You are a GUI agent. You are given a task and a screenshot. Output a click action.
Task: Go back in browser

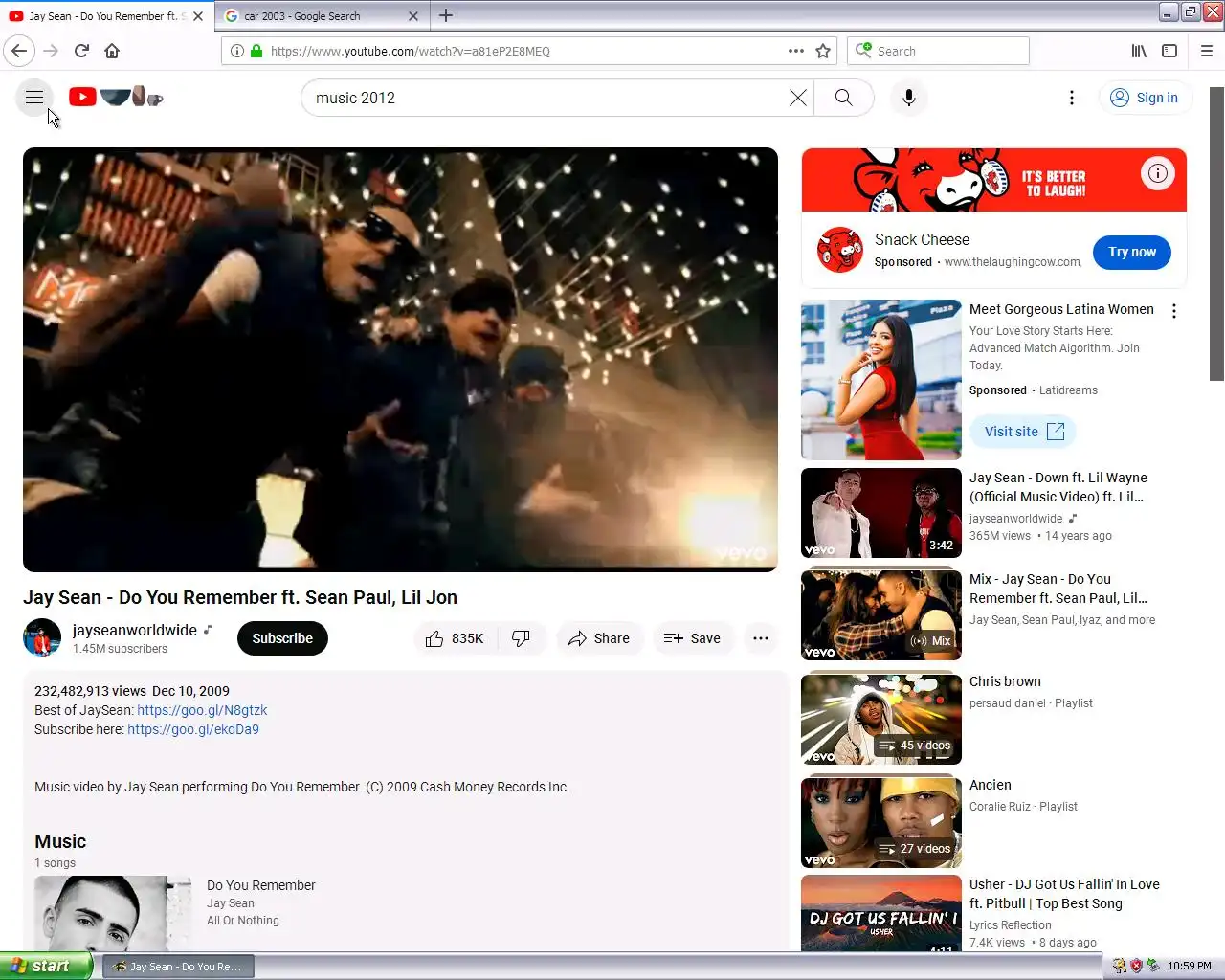pos(19,51)
